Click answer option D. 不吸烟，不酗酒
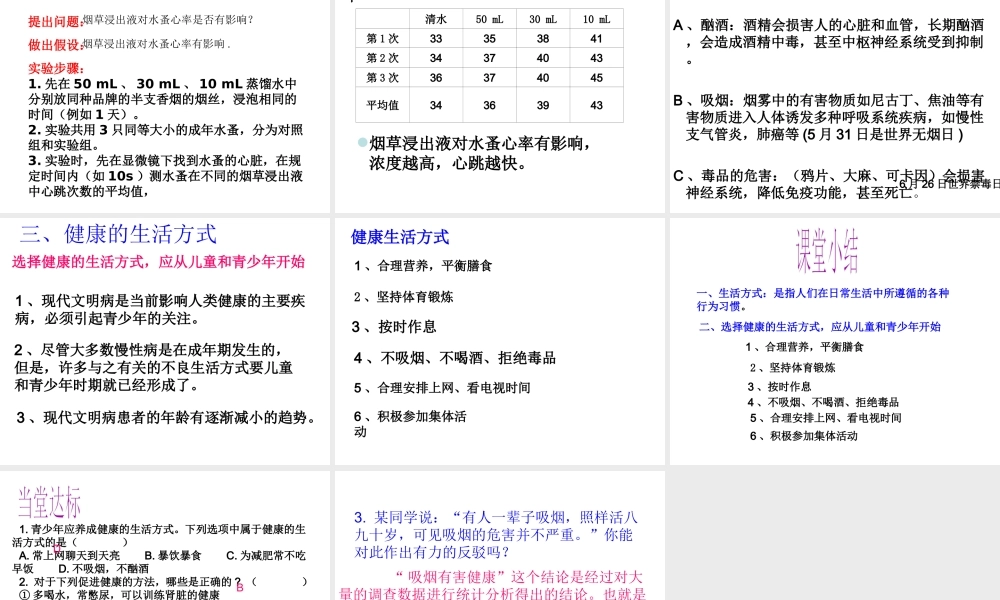This screenshot has width=1000, height=600. click(x=103, y=568)
